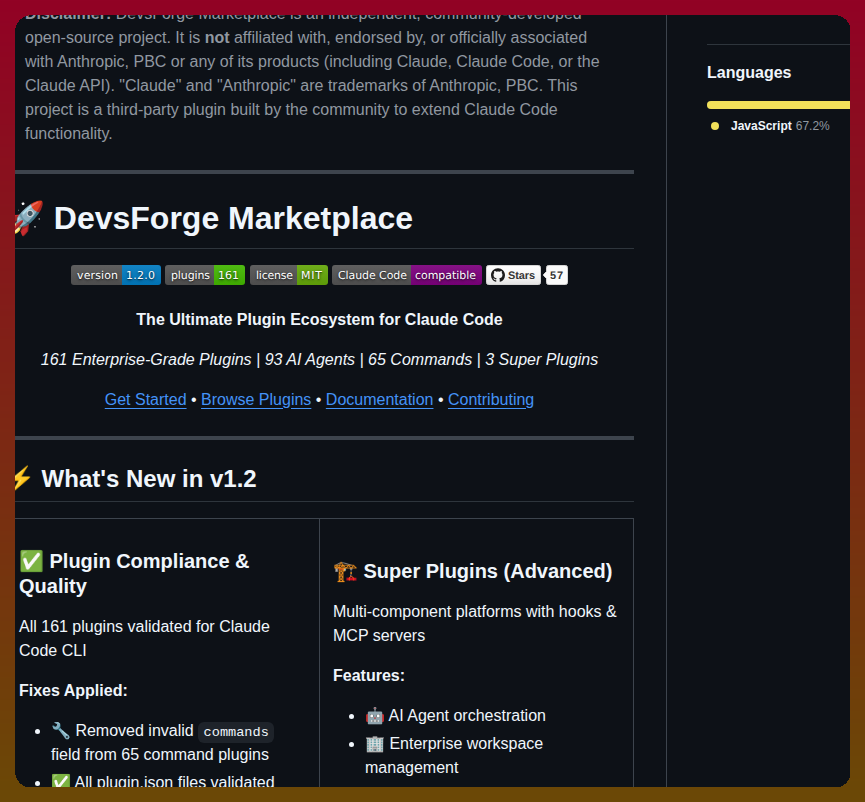
Task: Click 'The Ultimate Plugin Ecosystem for Claude Code'
Action: [x=319, y=319]
